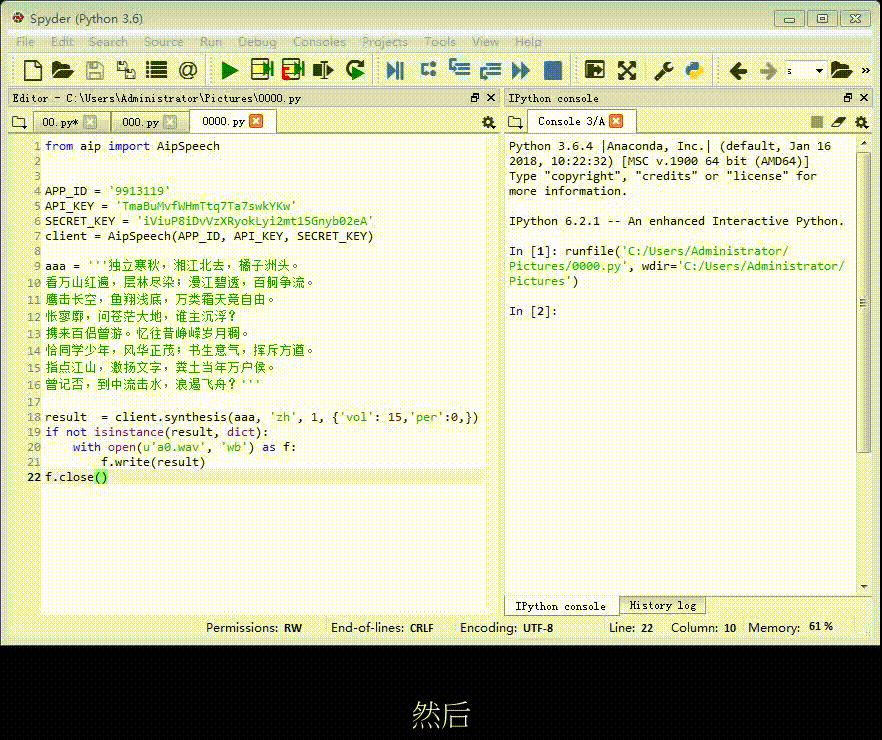882x740 pixels.
Task: Re-run the last script
Action: click(355, 70)
